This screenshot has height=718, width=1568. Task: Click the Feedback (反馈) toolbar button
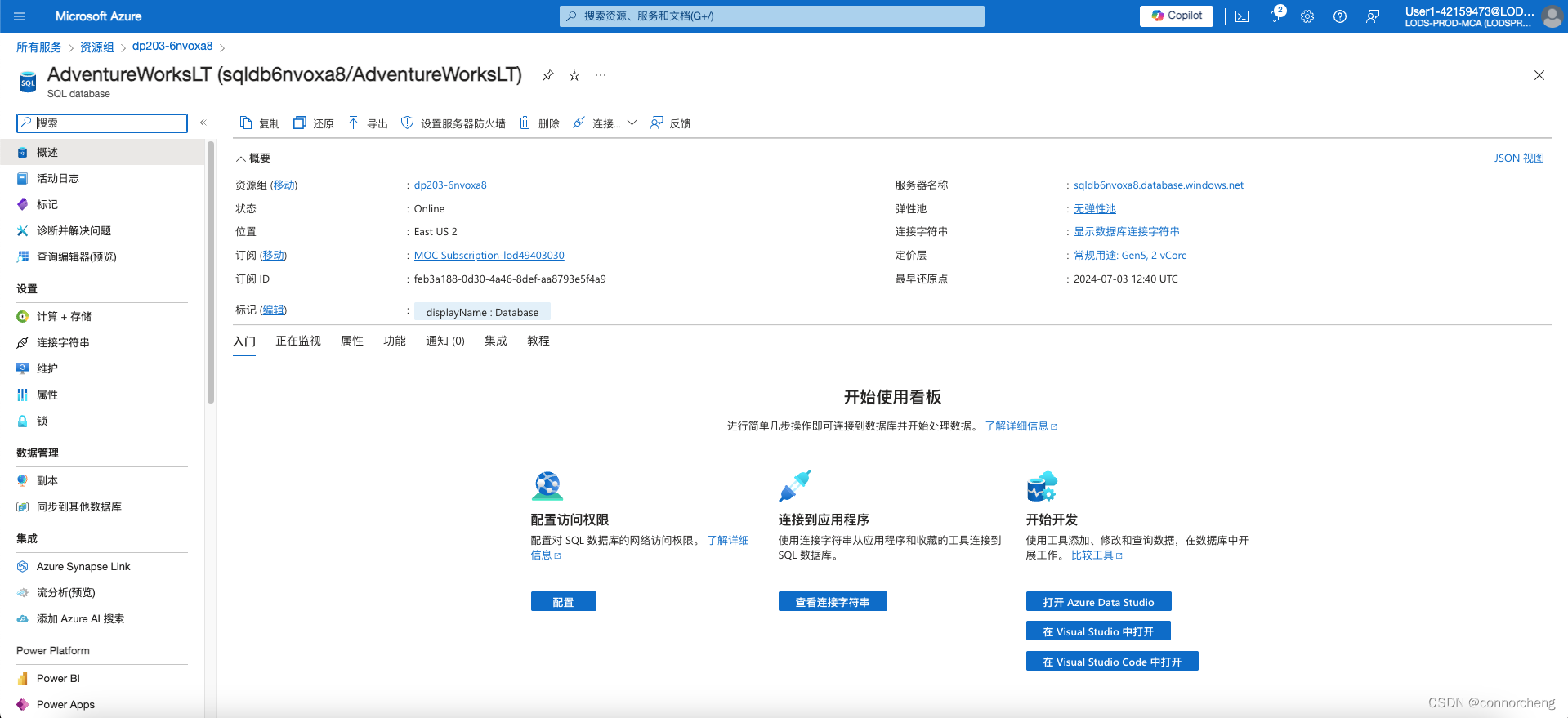click(670, 123)
